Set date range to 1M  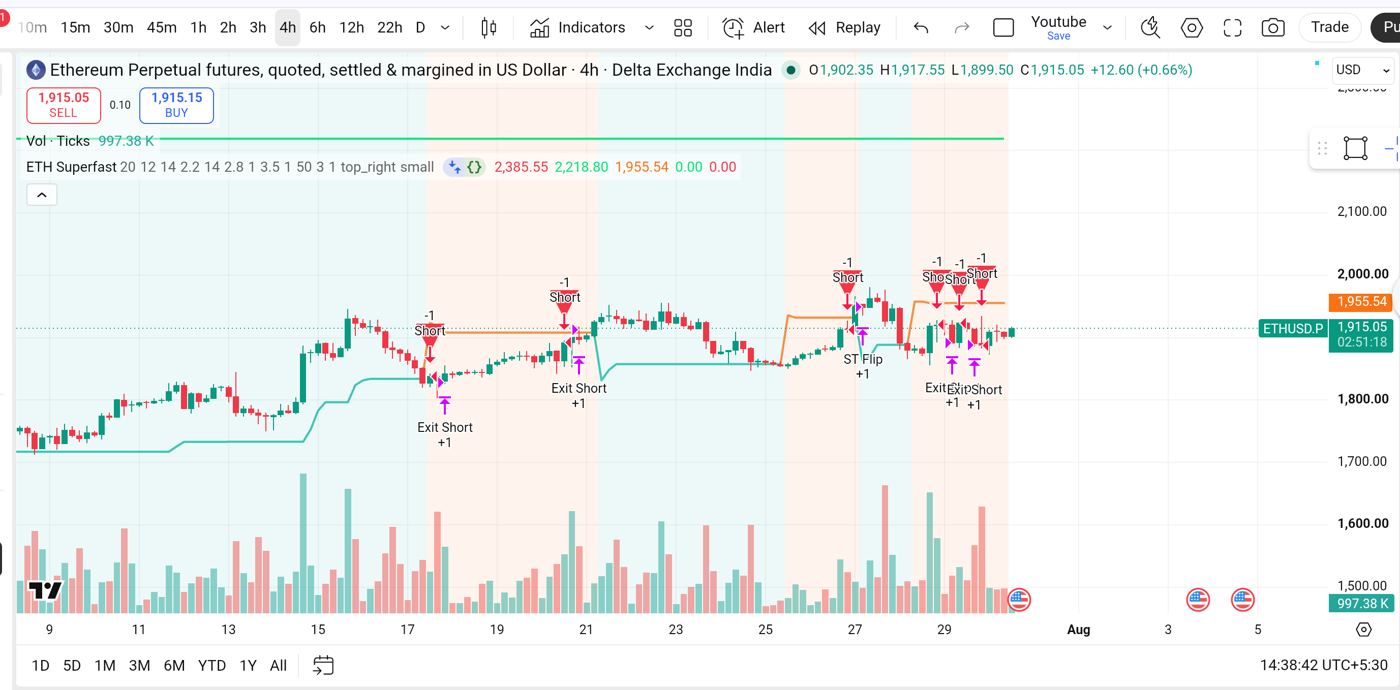105,666
